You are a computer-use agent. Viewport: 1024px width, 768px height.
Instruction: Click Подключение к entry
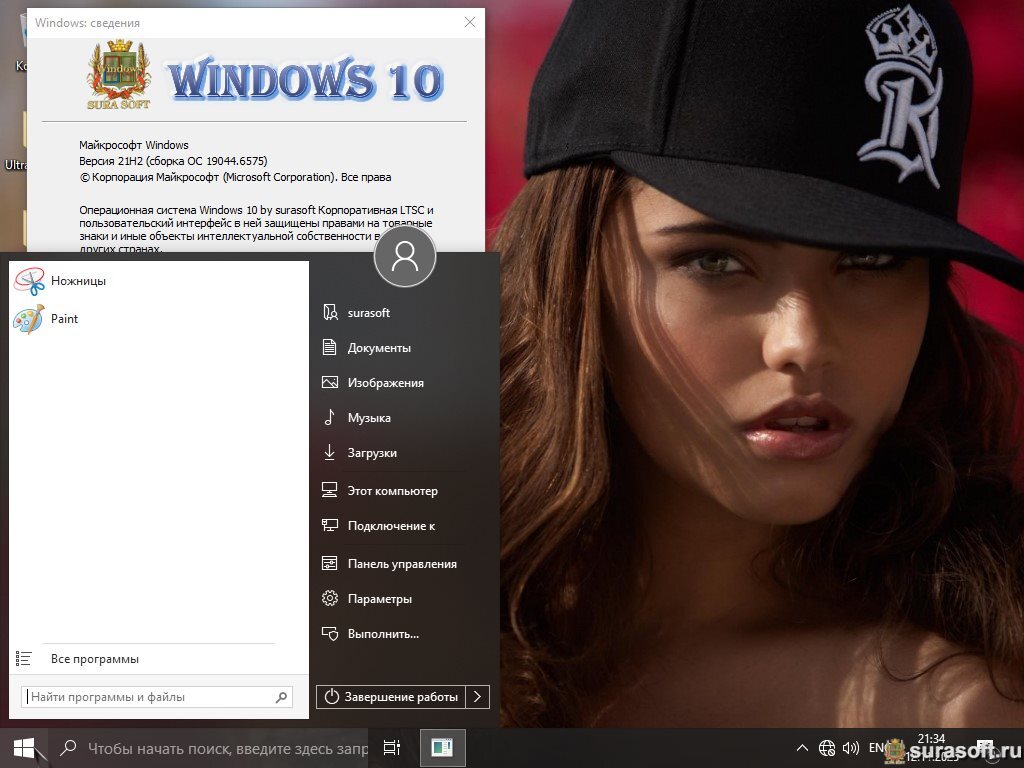point(390,526)
